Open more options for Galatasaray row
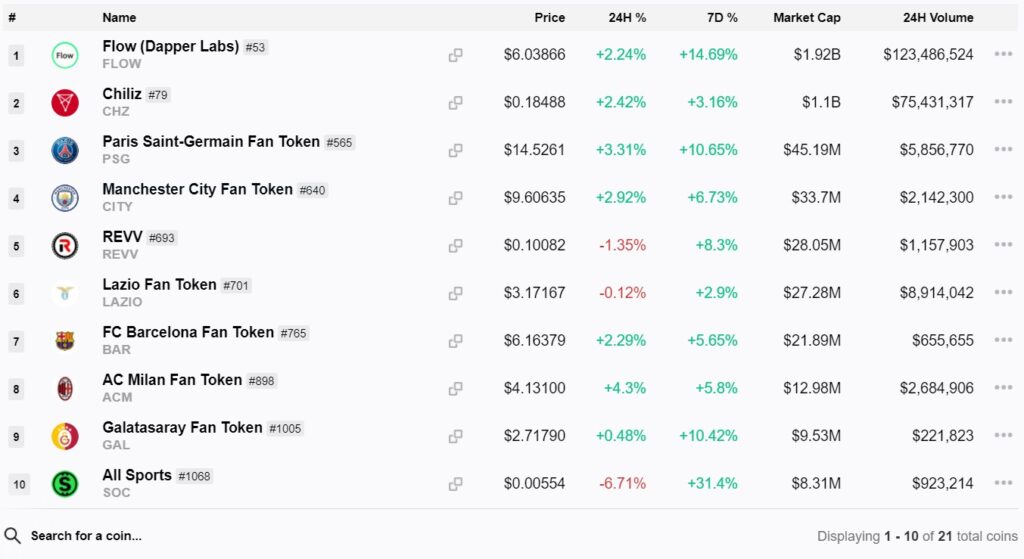This screenshot has height=559, width=1024. 1003,436
